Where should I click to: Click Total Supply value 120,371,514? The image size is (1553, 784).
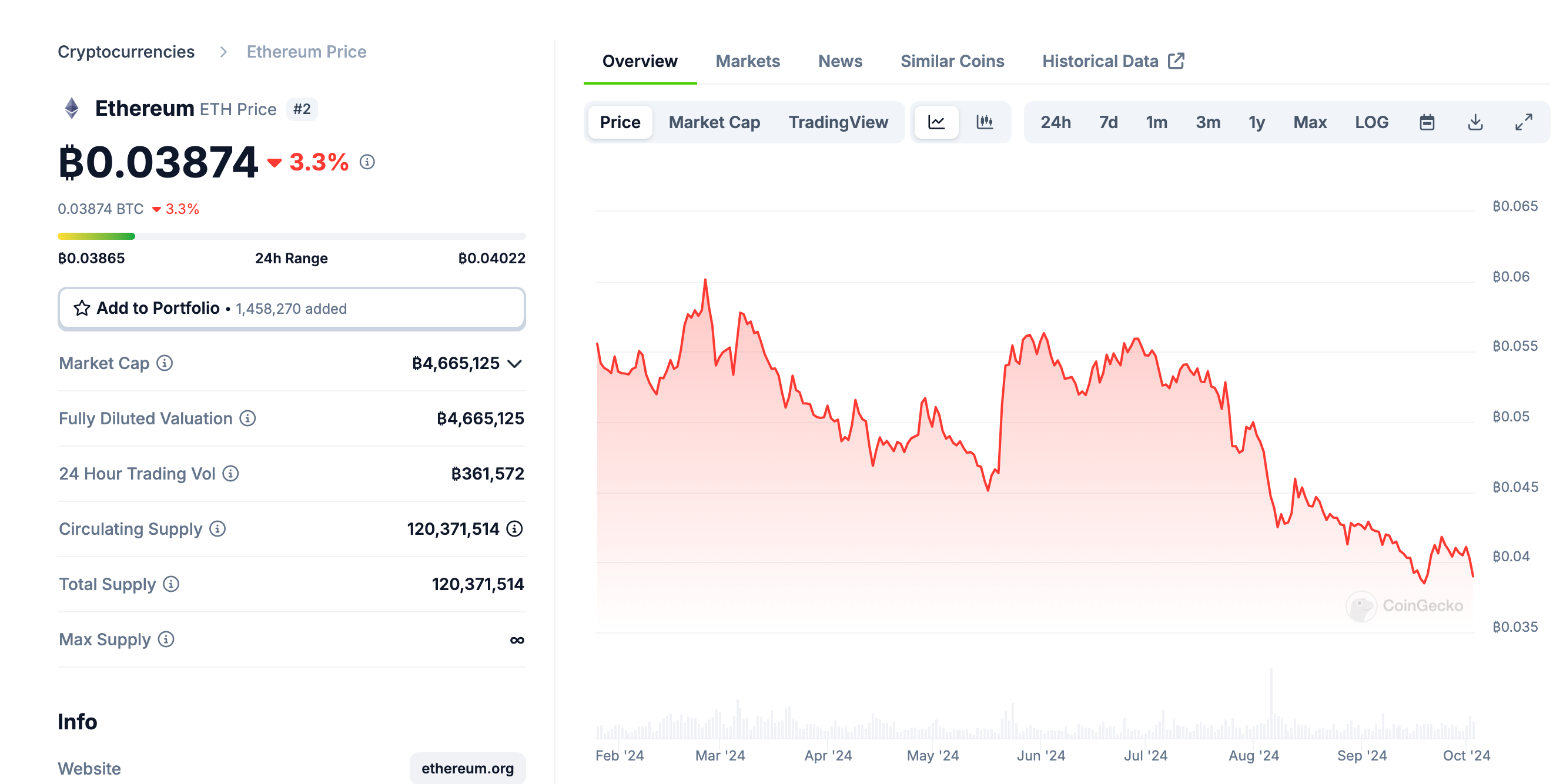point(478,584)
